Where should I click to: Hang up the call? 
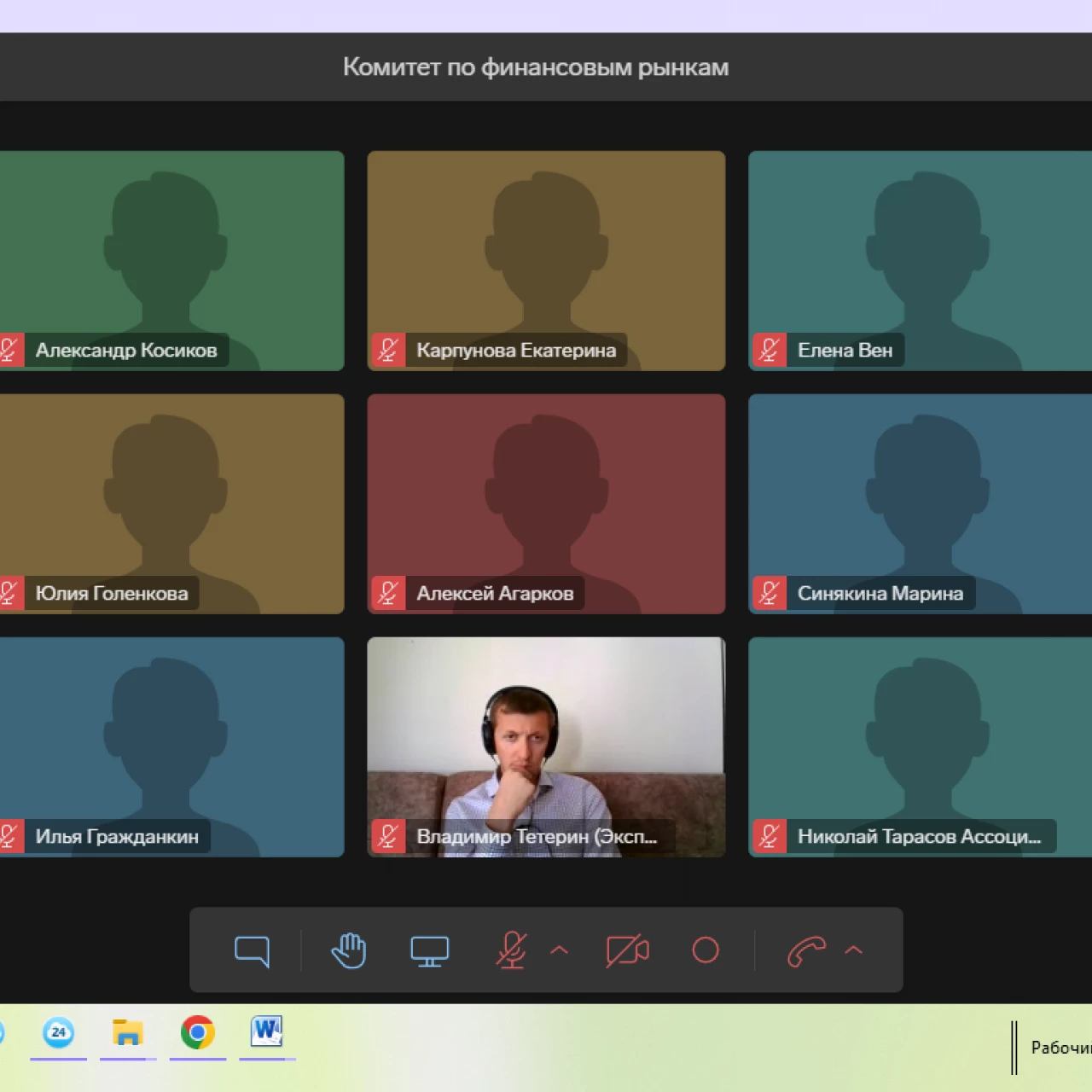(806, 950)
